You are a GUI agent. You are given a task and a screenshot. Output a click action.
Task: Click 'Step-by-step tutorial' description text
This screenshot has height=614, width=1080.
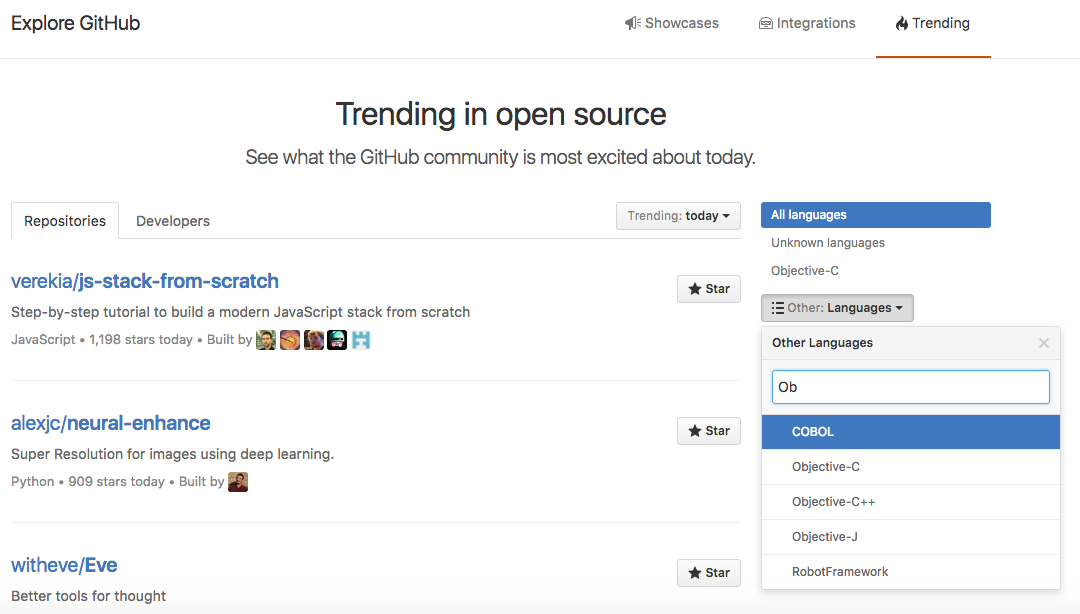[240, 312]
